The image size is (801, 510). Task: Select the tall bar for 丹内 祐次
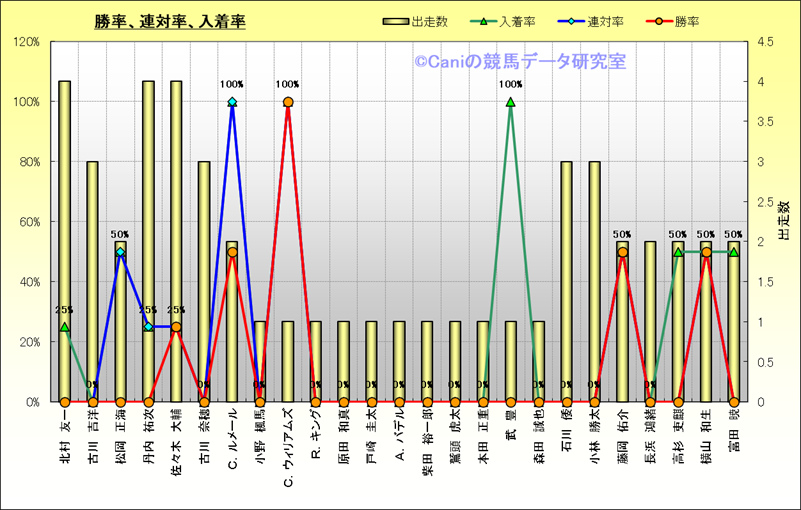[x=148, y=240]
